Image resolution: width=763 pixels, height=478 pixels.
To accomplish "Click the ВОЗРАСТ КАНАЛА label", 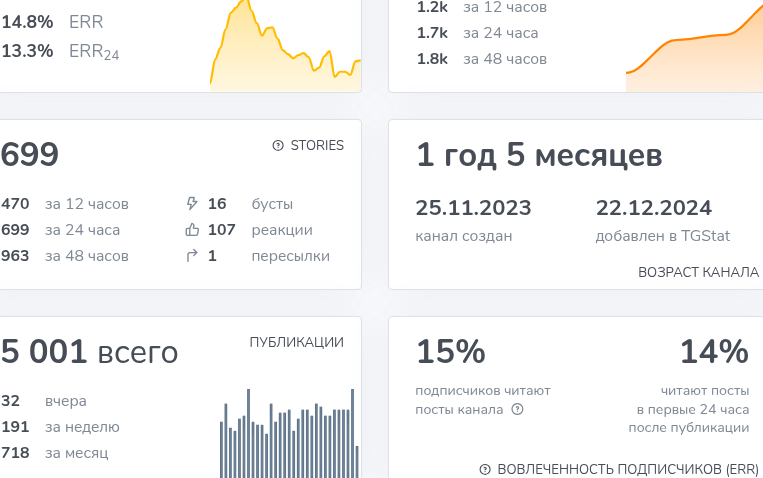I will tap(698, 272).
